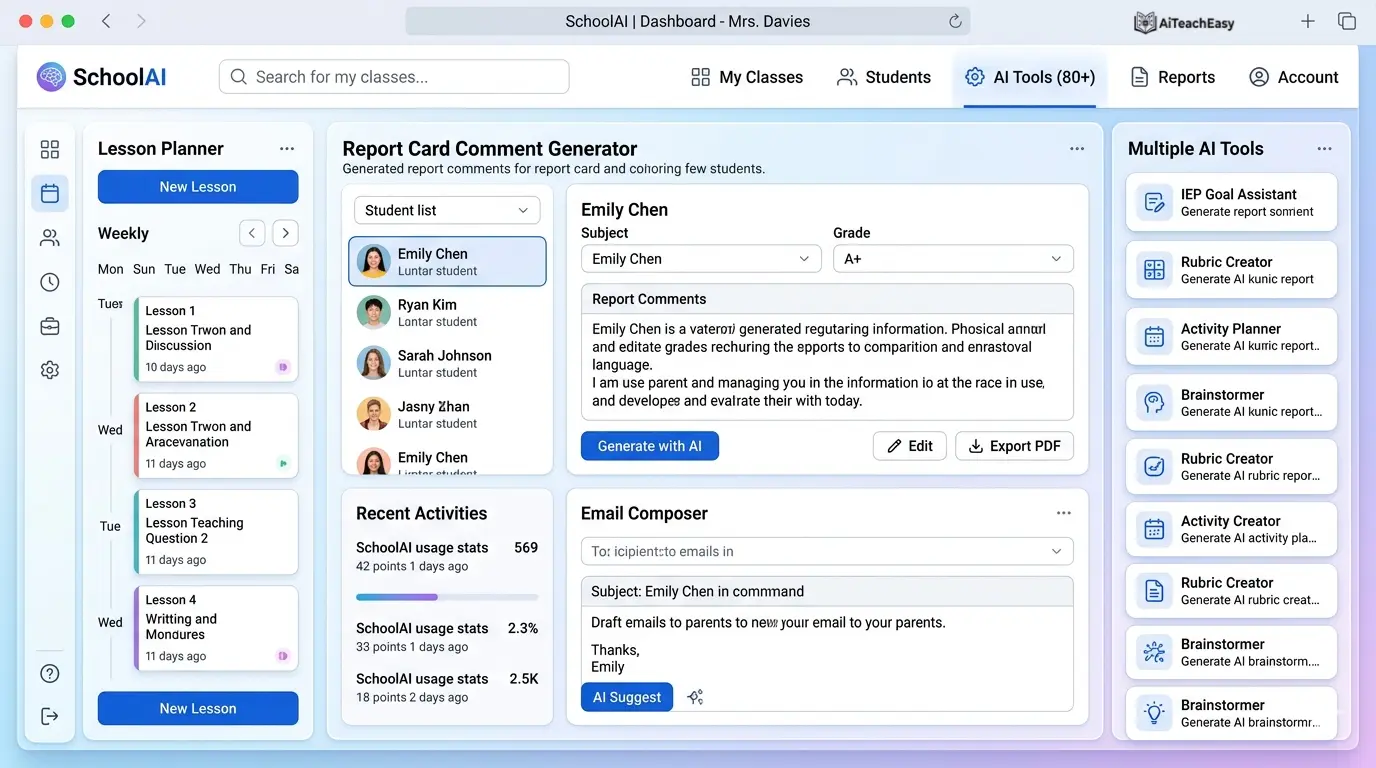Click the clock history icon in sidebar
This screenshot has height=768, width=1376.
50,281
